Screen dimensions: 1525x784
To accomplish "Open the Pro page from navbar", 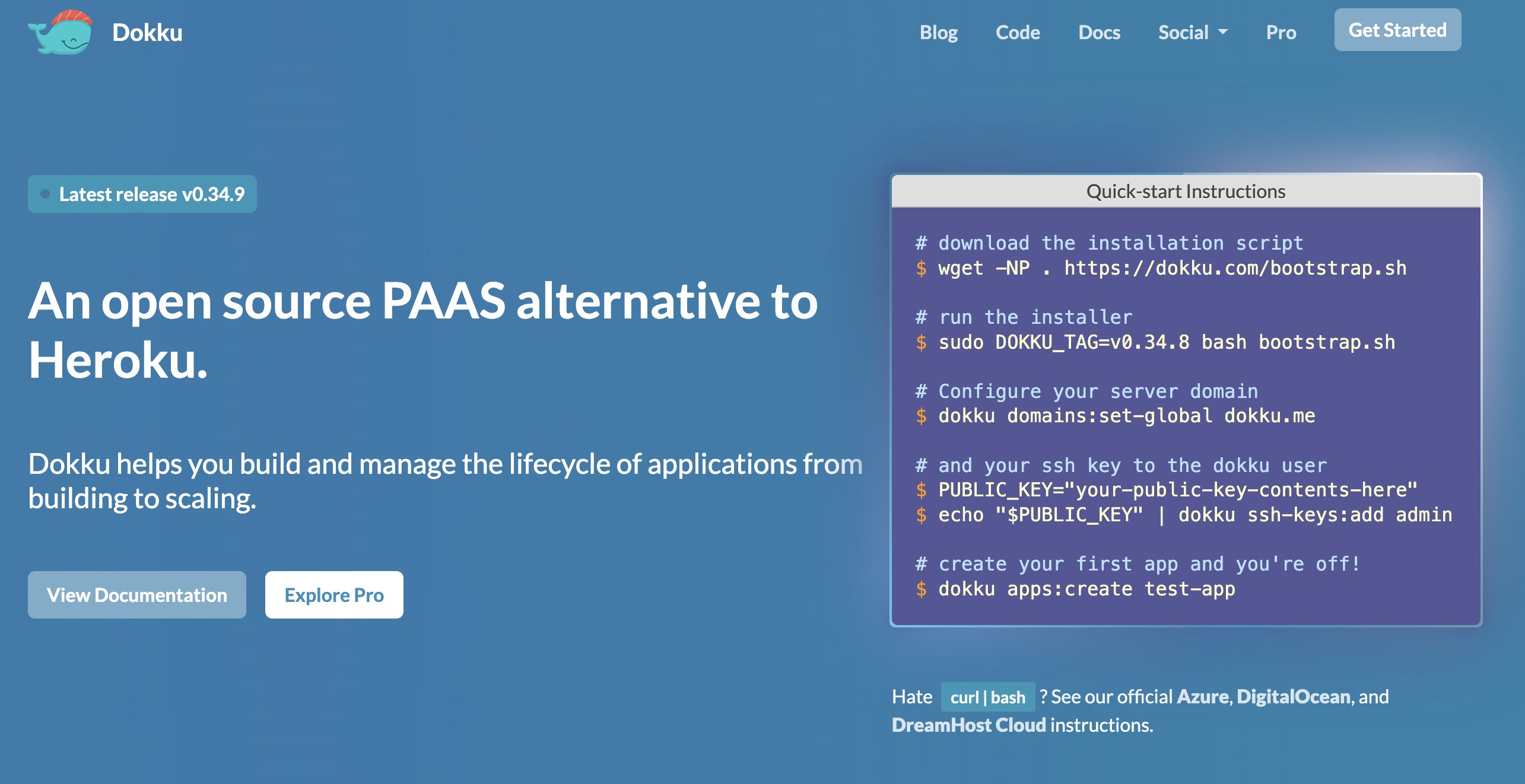I will pyautogui.click(x=1281, y=32).
